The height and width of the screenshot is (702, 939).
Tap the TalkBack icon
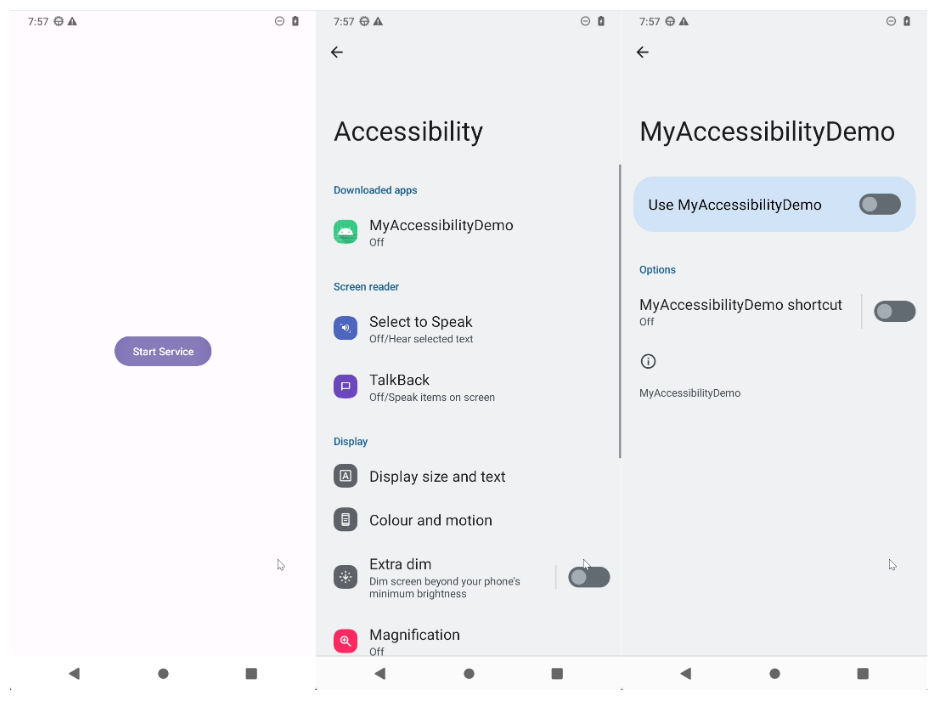click(x=345, y=386)
